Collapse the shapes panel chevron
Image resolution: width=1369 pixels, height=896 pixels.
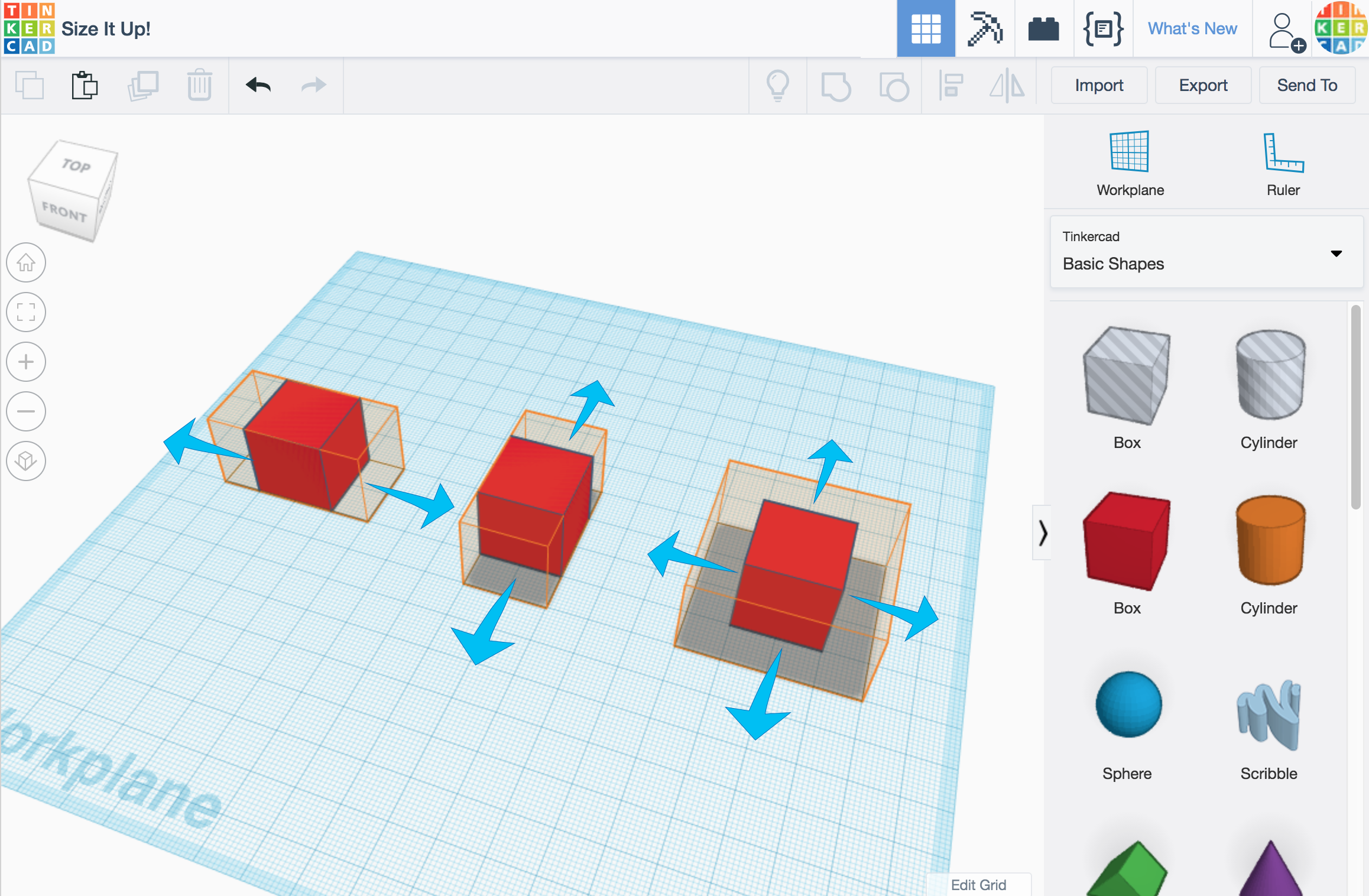(1042, 533)
